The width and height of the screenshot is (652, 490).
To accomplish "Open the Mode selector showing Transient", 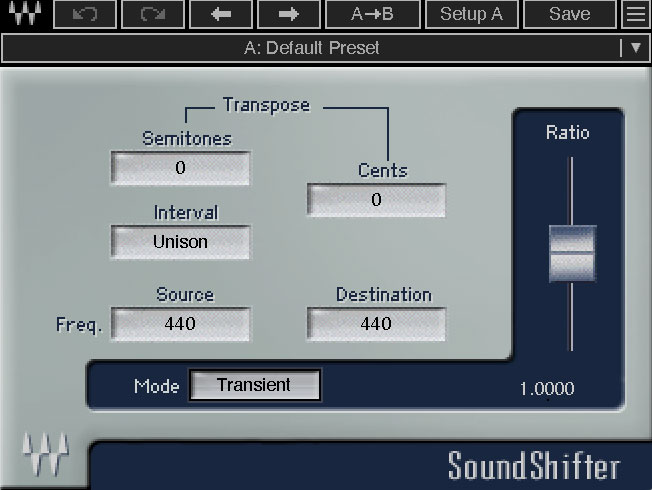I will click(255, 385).
